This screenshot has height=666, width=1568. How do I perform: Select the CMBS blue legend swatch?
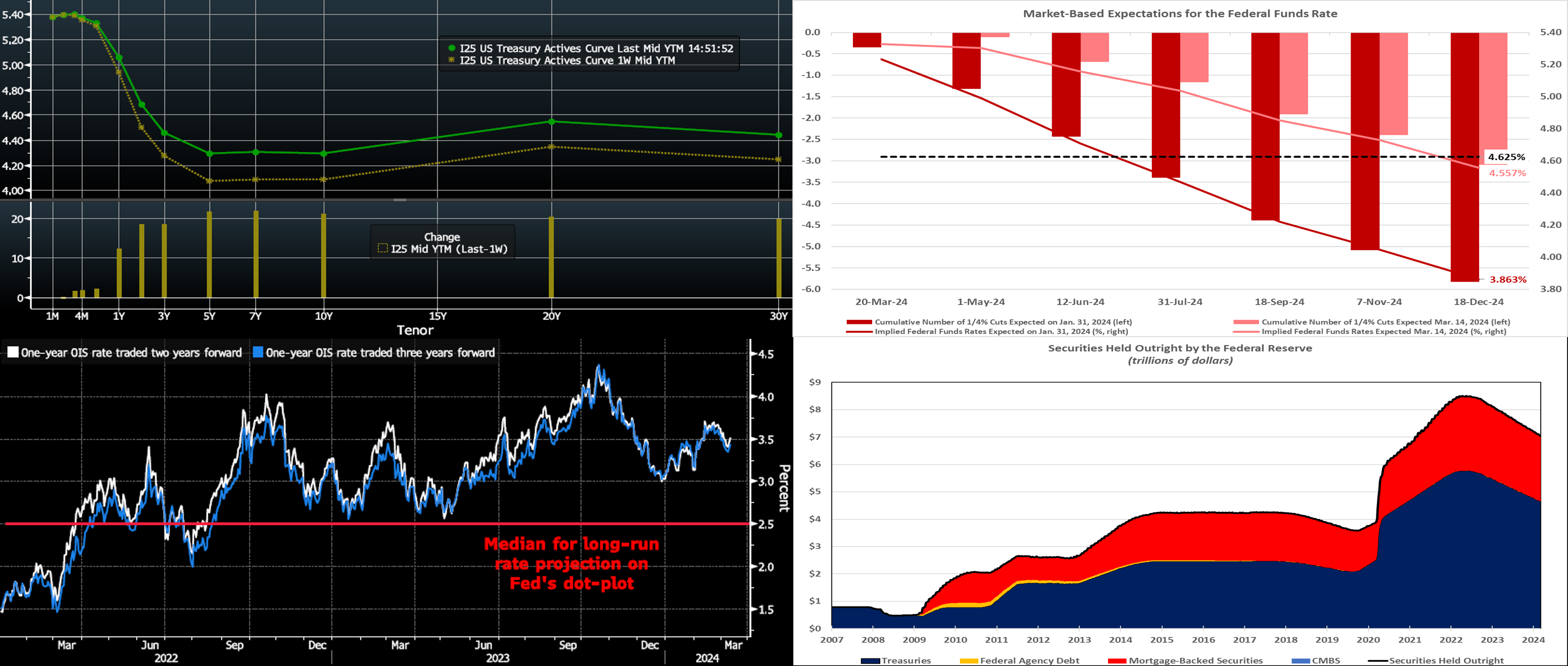tap(1301, 660)
